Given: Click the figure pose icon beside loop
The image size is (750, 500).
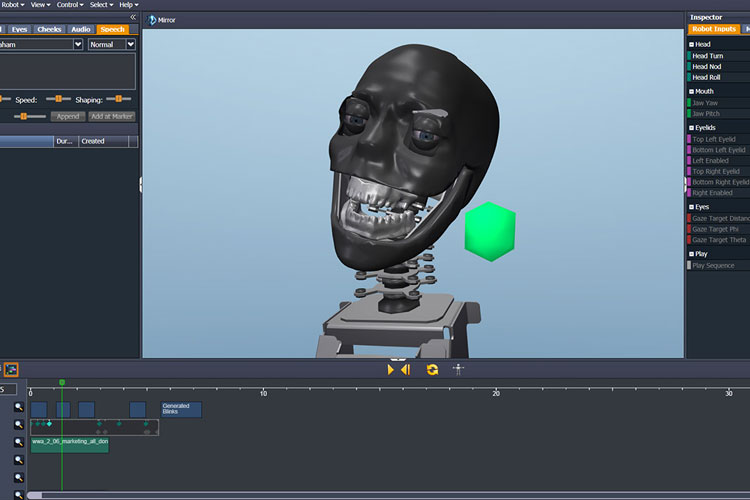Looking at the screenshot, I should (x=459, y=369).
